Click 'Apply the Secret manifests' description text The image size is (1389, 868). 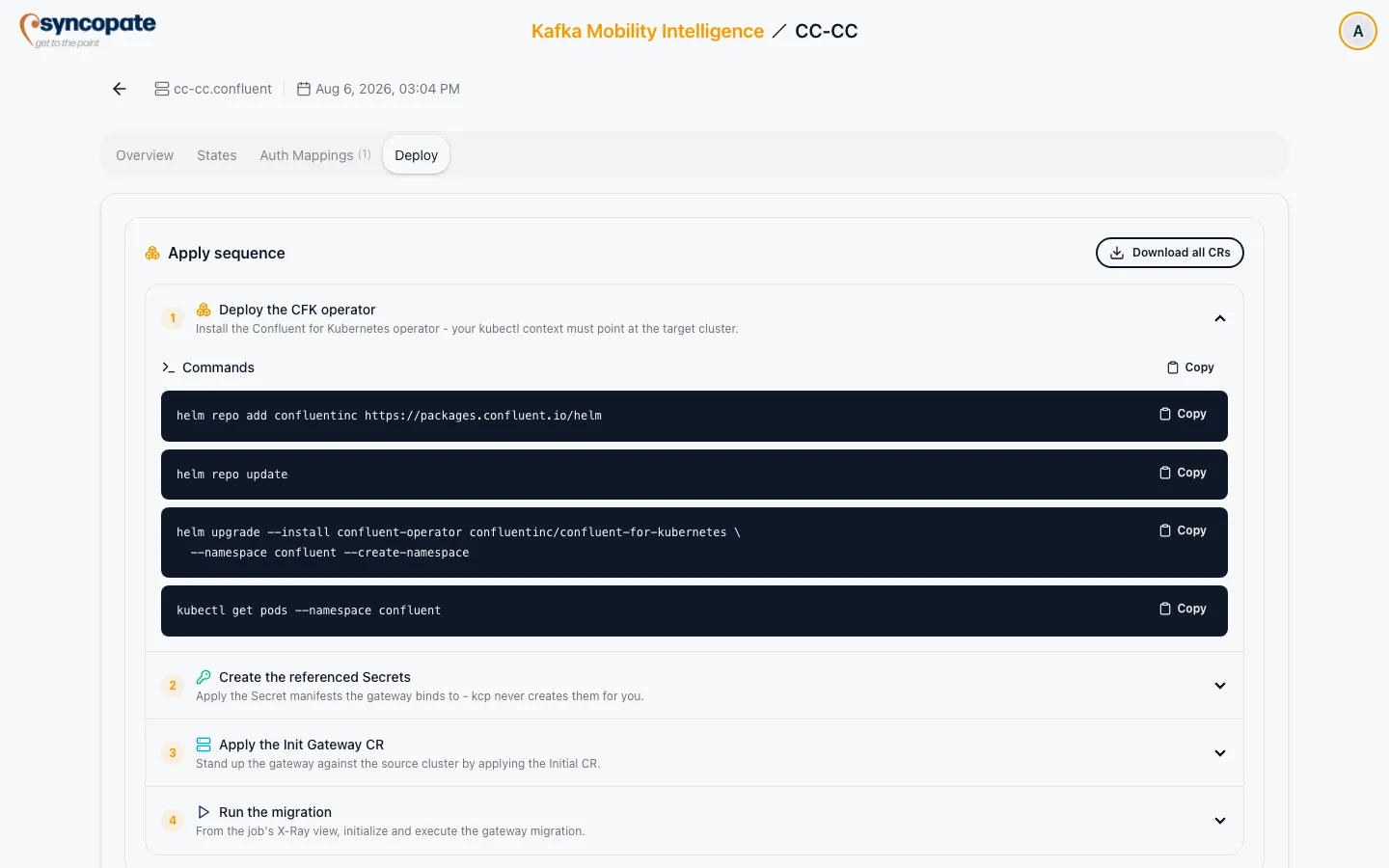tap(420, 696)
